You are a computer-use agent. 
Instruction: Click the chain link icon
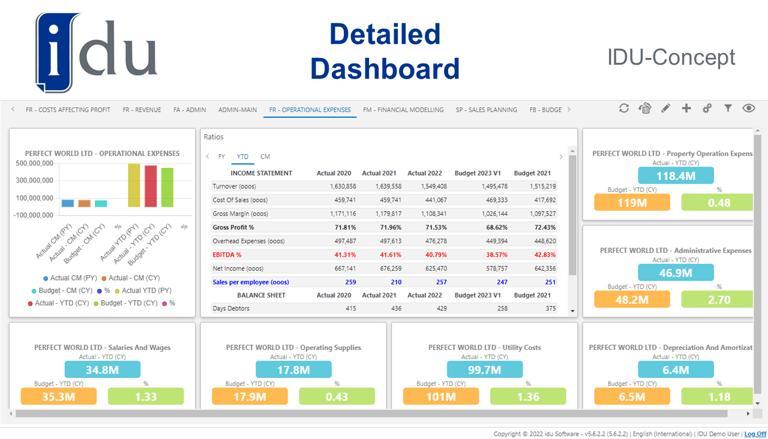click(x=707, y=108)
